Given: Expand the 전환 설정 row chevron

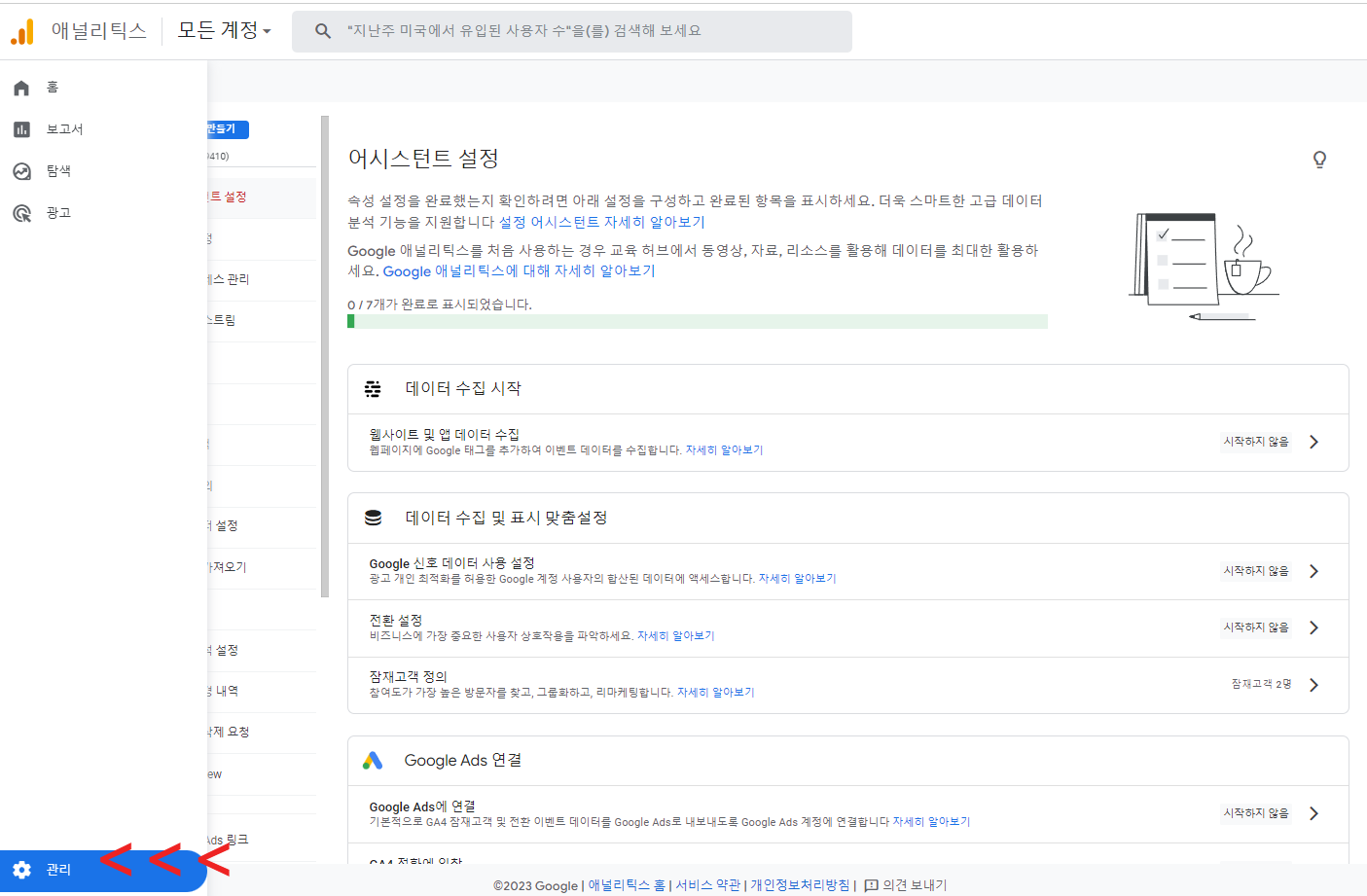Looking at the screenshot, I should pyautogui.click(x=1313, y=627).
